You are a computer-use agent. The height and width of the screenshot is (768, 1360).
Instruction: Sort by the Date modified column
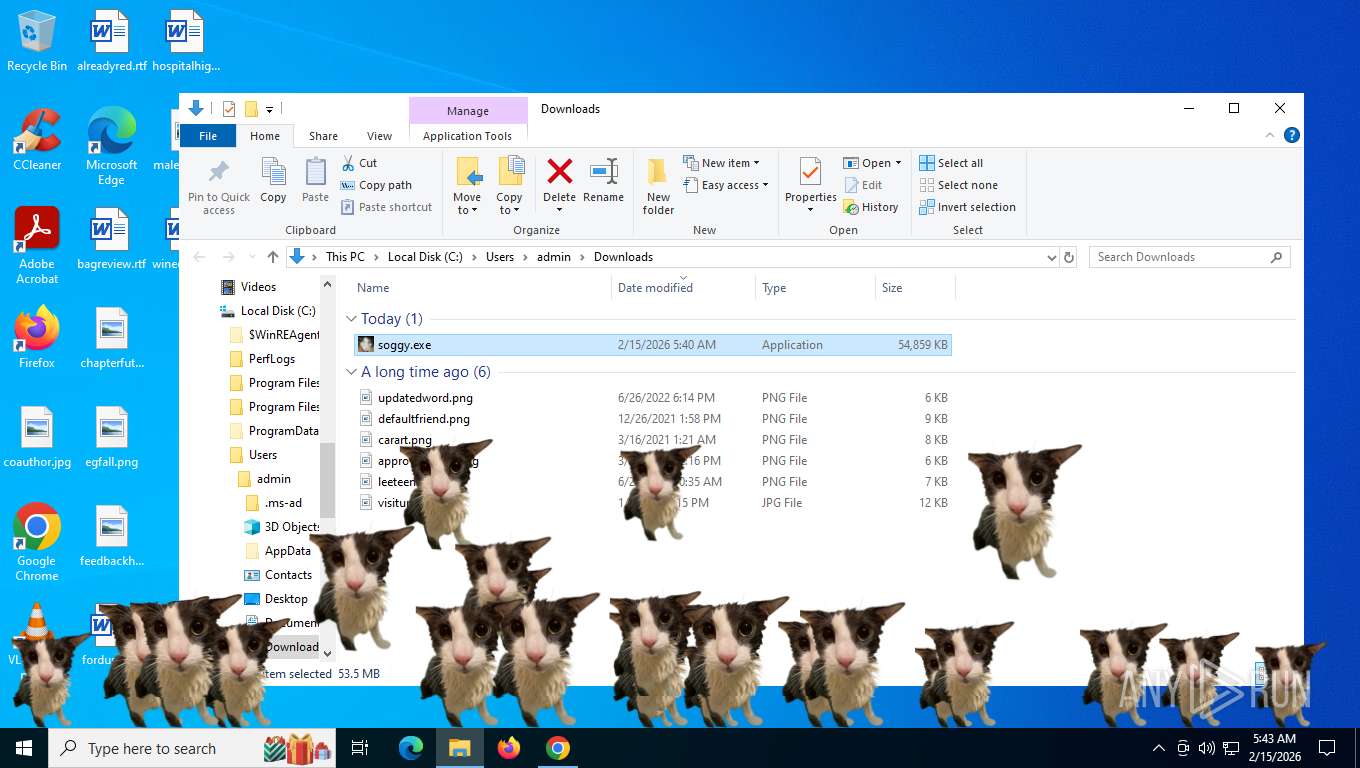click(683, 288)
